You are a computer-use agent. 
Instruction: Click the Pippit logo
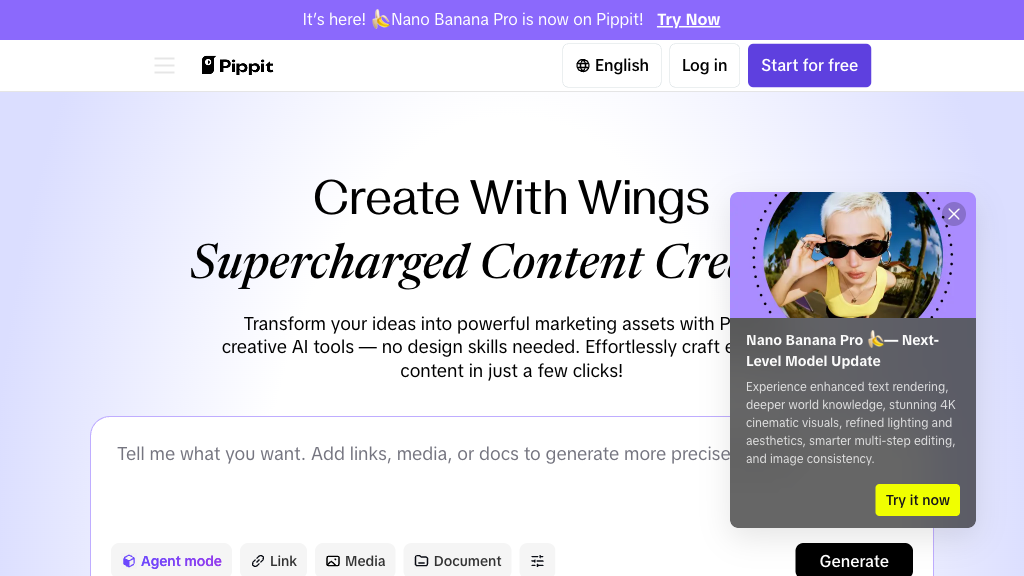[237, 65]
